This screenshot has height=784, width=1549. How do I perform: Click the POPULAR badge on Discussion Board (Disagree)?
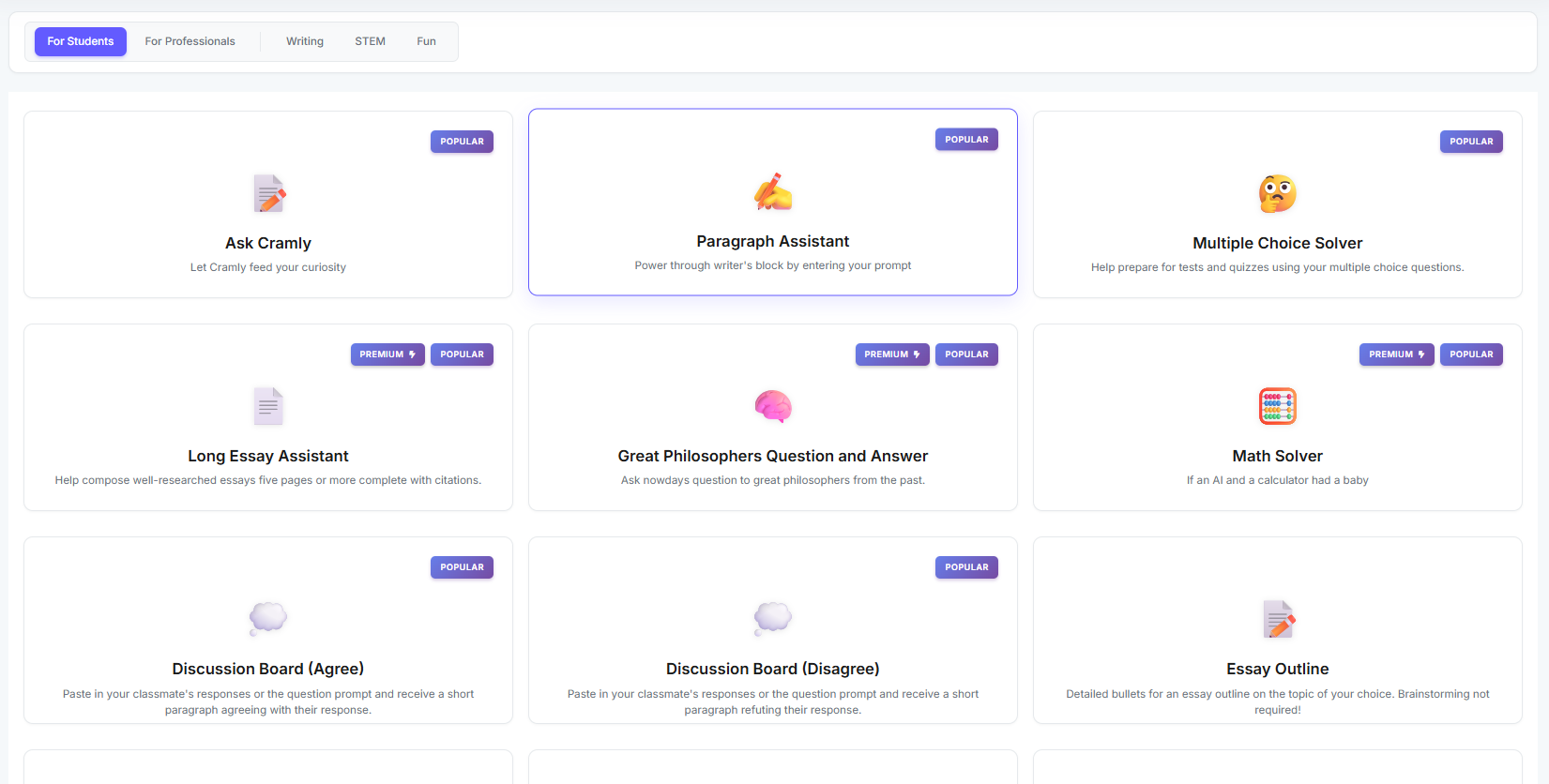coord(966,567)
